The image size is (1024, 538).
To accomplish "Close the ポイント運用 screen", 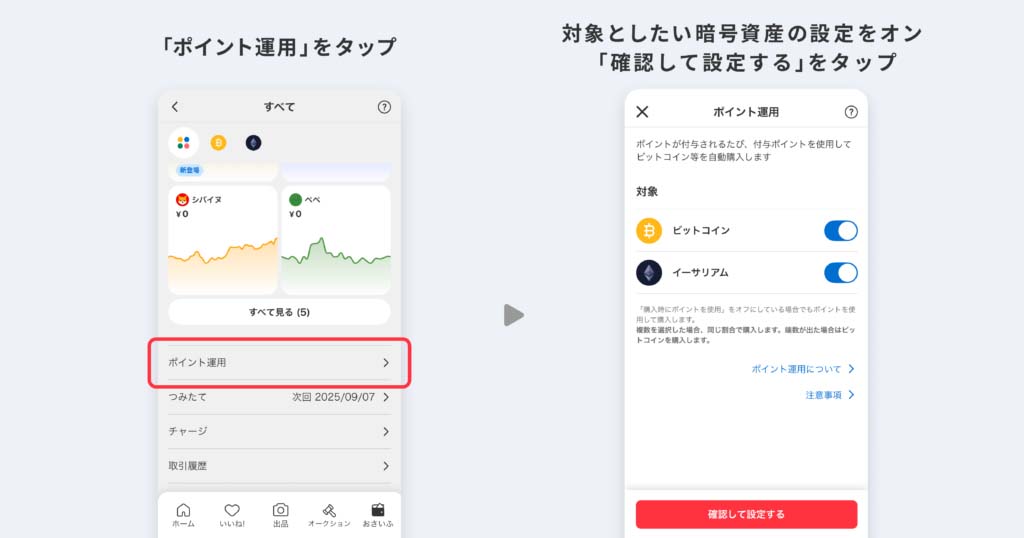I will click(x=642, y=112).
